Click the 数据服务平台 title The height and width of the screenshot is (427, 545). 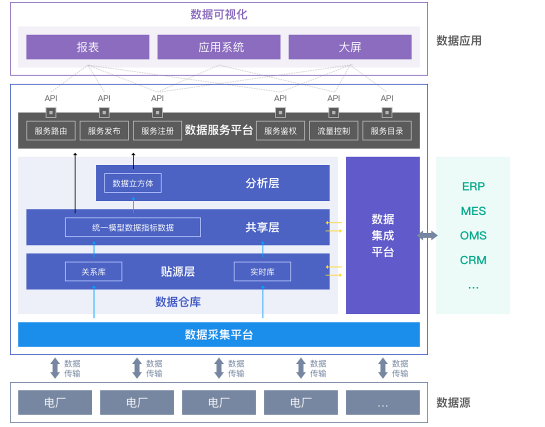pyautogui.click(x=219, y=130)
